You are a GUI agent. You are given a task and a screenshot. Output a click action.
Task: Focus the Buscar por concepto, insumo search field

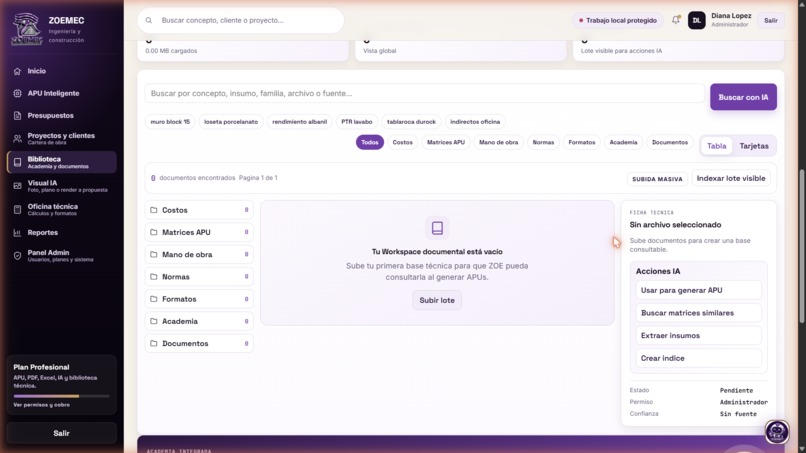(425, 94)
